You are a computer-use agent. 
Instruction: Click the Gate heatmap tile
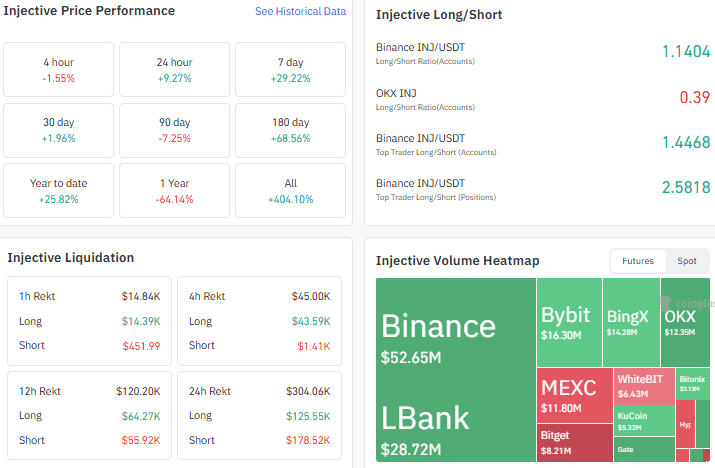[644, 449]
